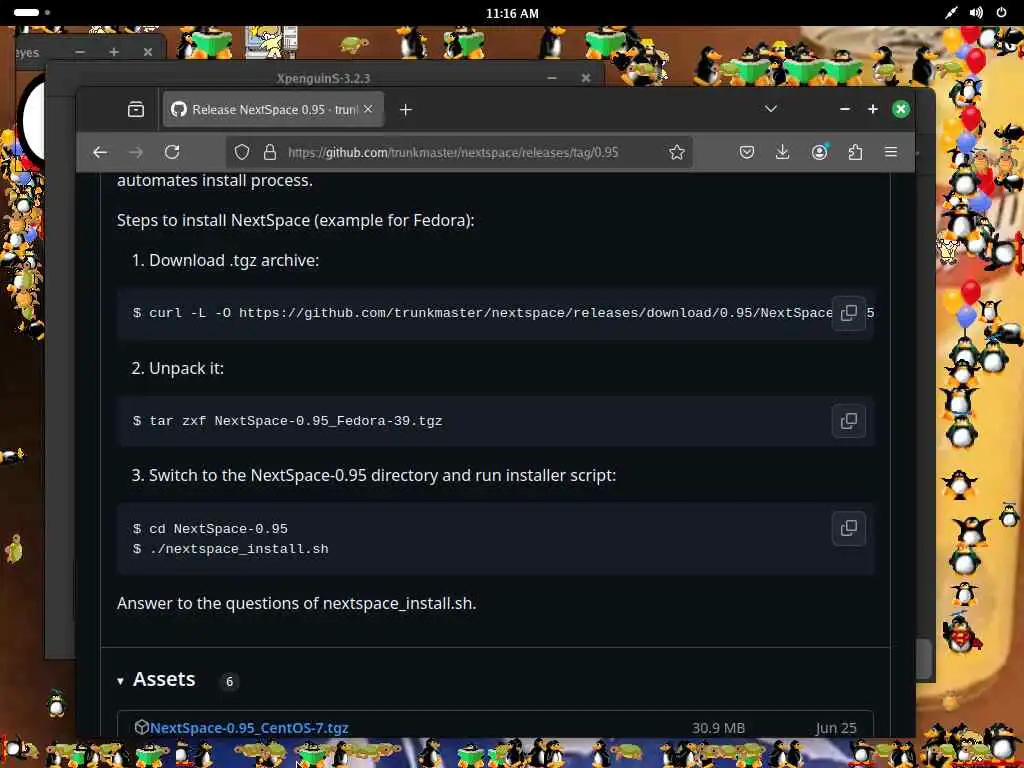Close the eyes window
This screenshot has width=1024, height=768.
pyautogui.click(x=148, y=52)
